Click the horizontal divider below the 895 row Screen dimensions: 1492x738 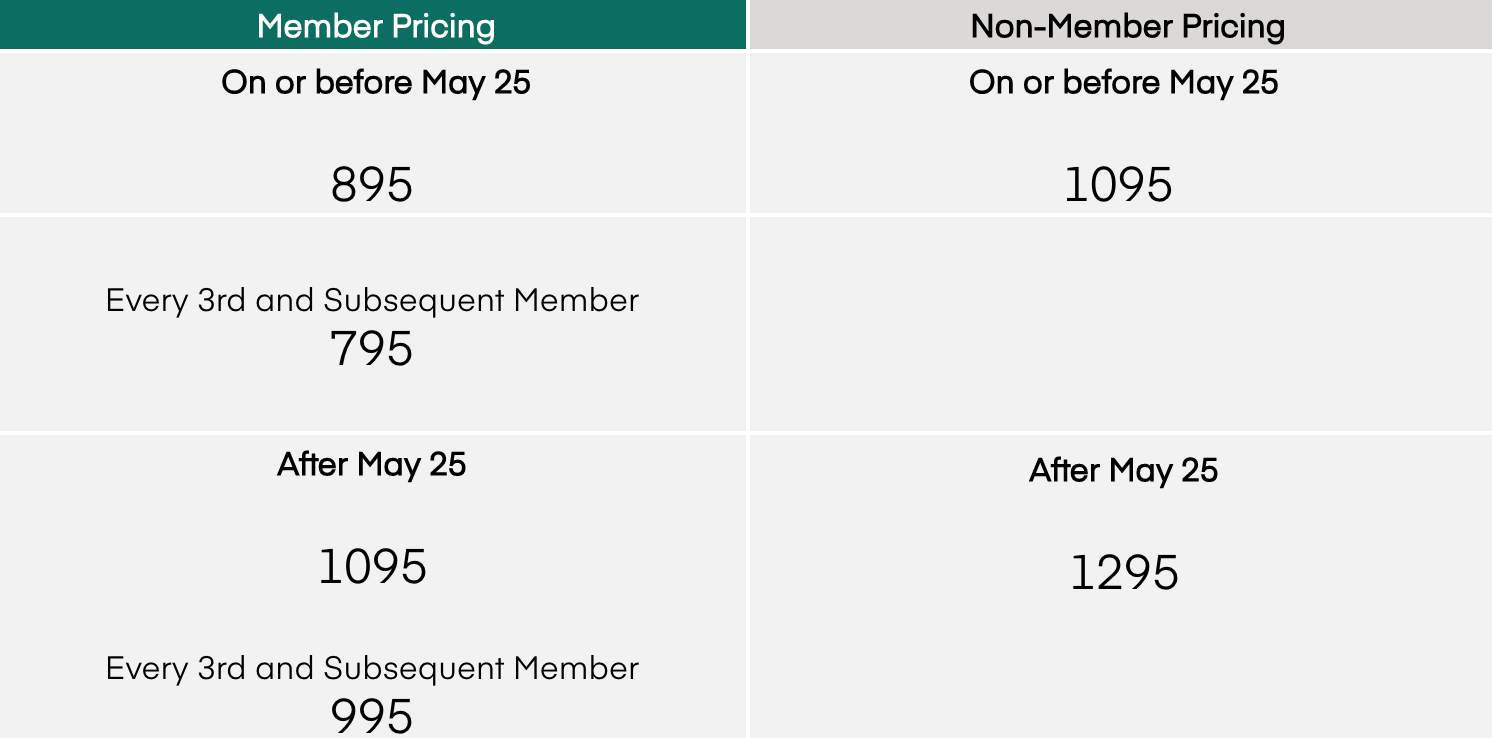click(372, 215)
